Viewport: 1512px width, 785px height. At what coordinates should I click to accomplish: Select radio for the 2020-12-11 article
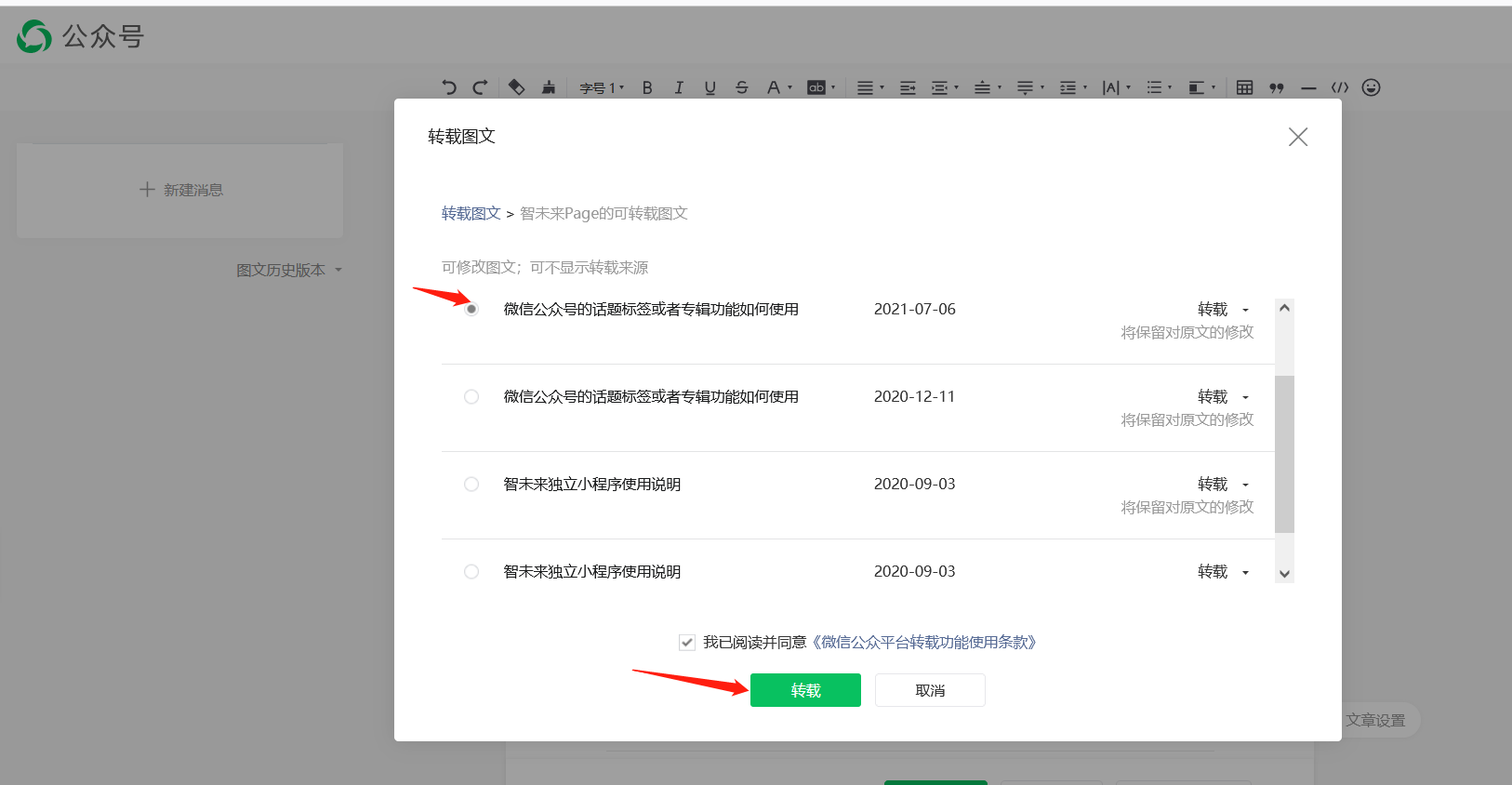(x=471, y=396)
